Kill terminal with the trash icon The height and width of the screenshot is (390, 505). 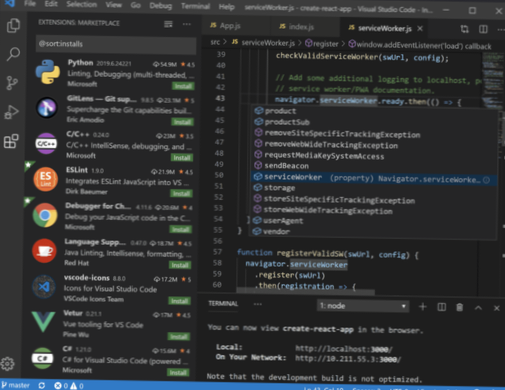(459, 307)
